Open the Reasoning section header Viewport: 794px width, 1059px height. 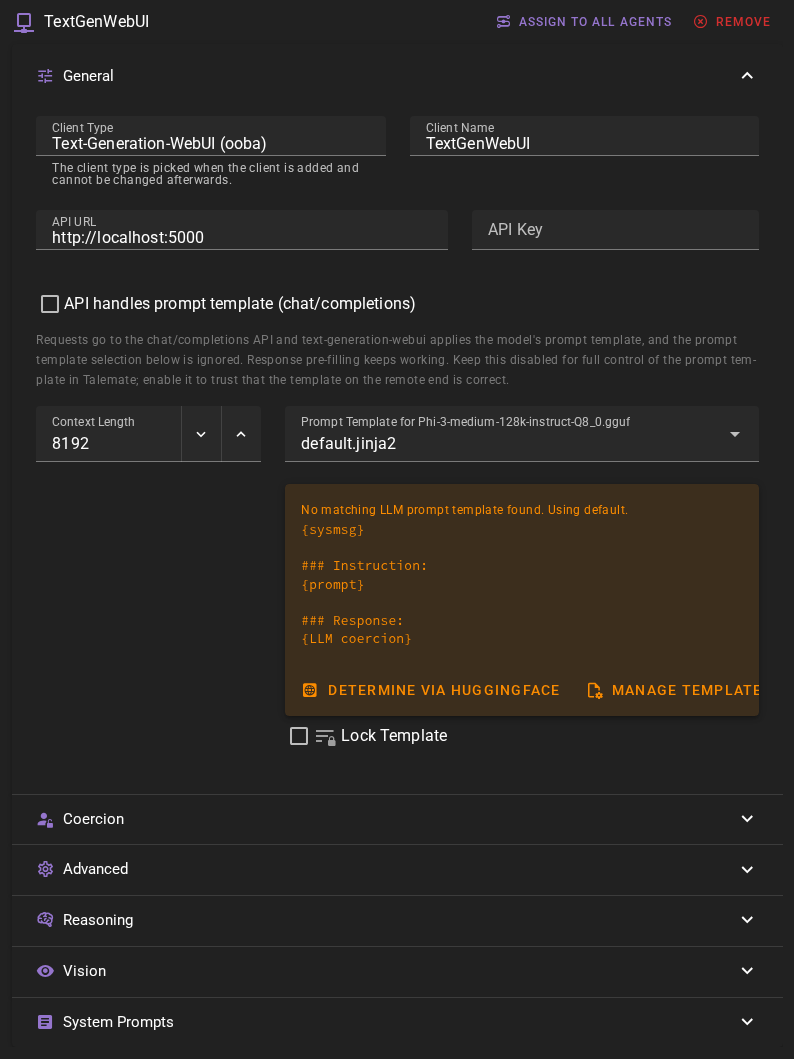coord(397,920)
